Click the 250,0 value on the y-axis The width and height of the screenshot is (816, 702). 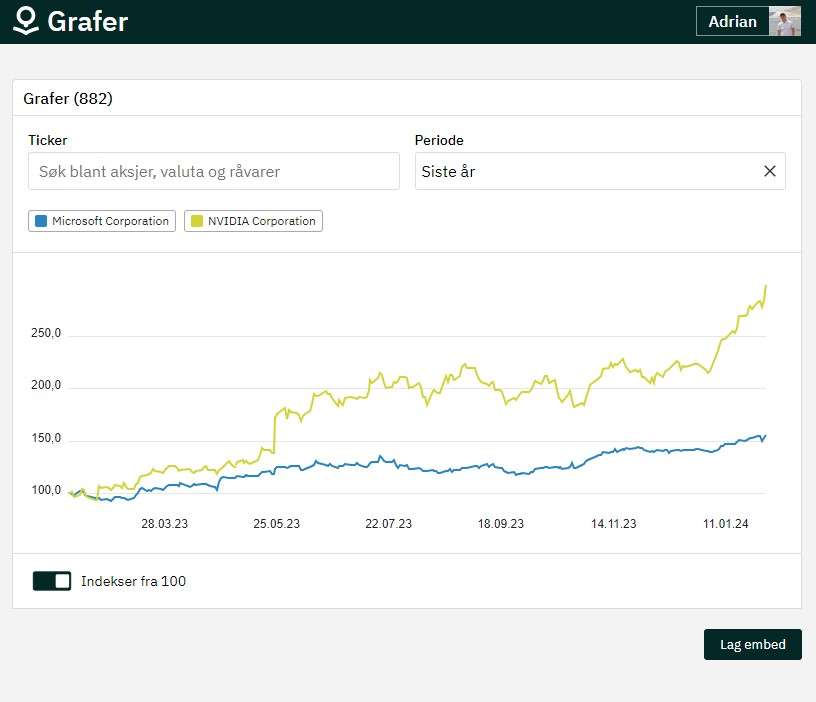coord(46,333)
